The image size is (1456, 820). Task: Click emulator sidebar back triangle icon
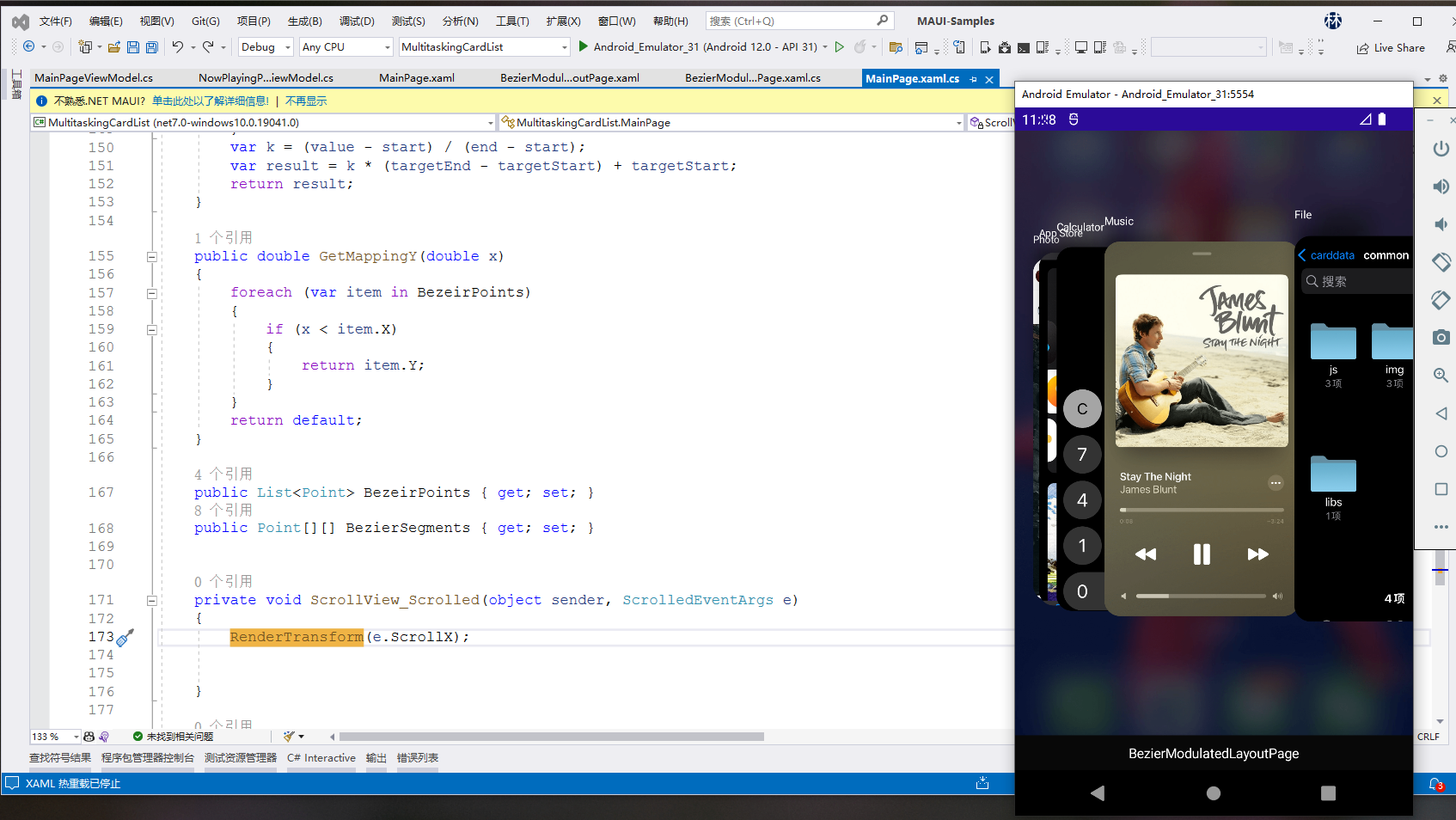click(x=1441, y=413)
